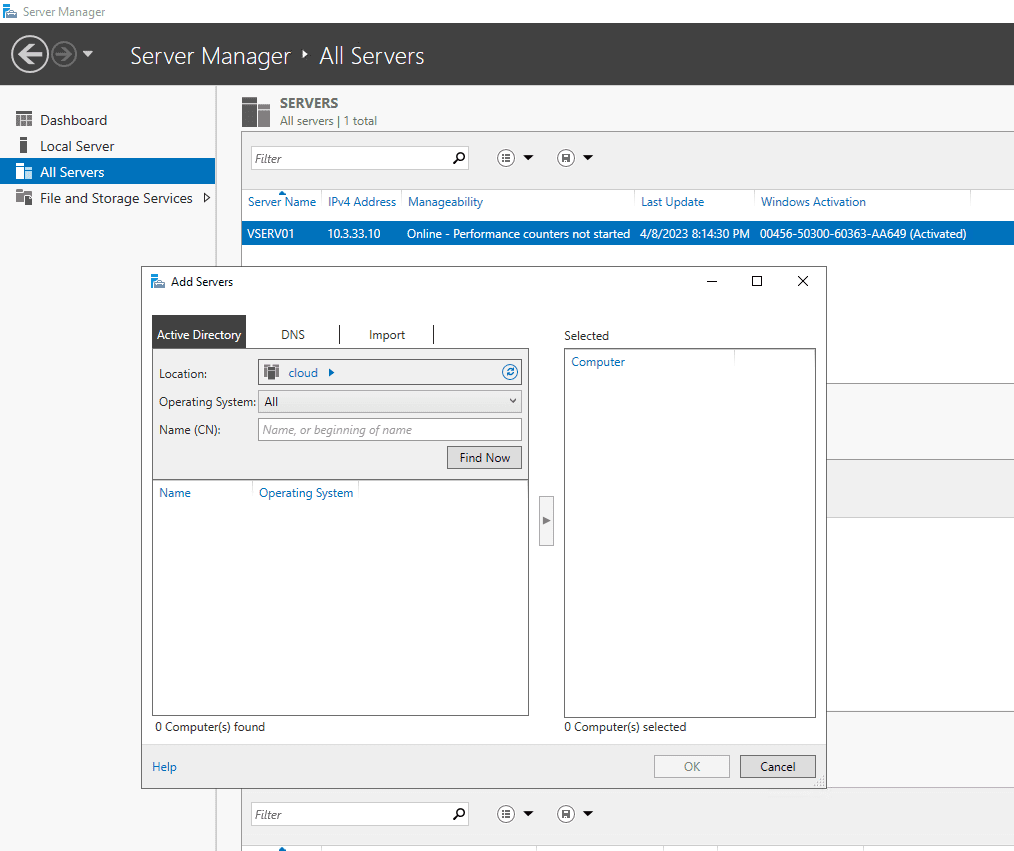Switch to the DNS tab in Add Servers

tap(293, 334)
